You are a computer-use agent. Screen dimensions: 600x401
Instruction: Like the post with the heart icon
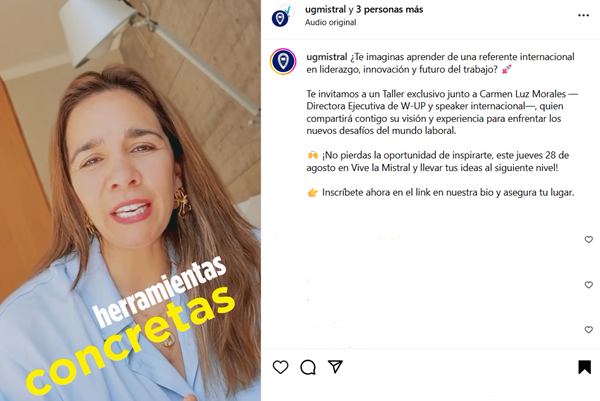[280, 367]
